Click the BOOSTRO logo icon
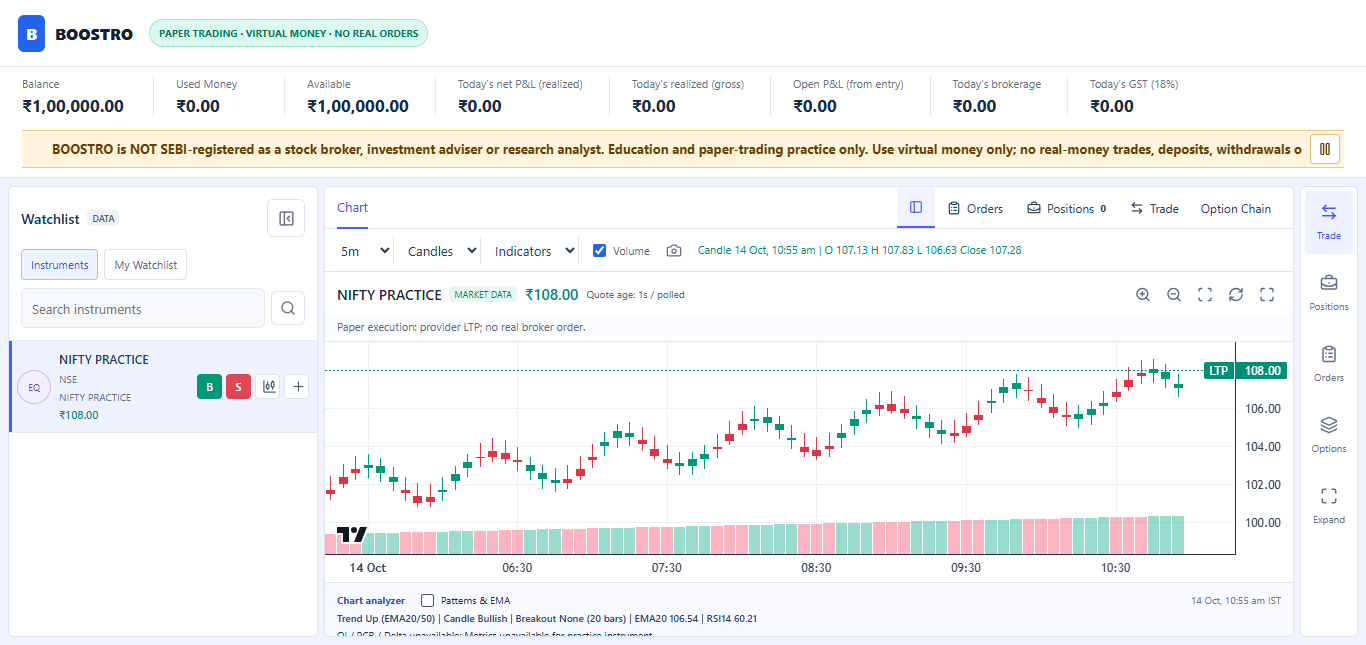This screenshot has height=645, width=1366. tap(32, 33)
